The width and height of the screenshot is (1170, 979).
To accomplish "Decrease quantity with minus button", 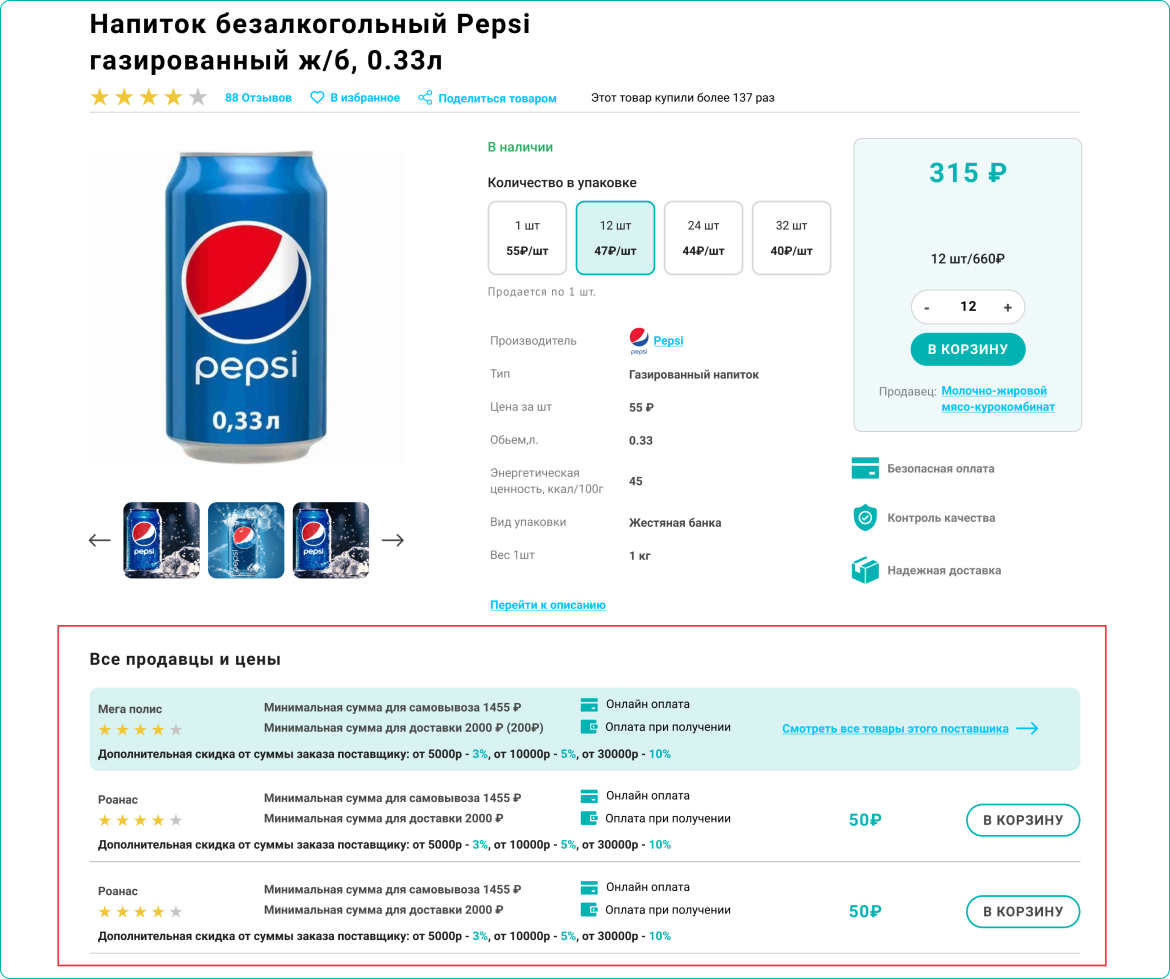I will [927, 307].
